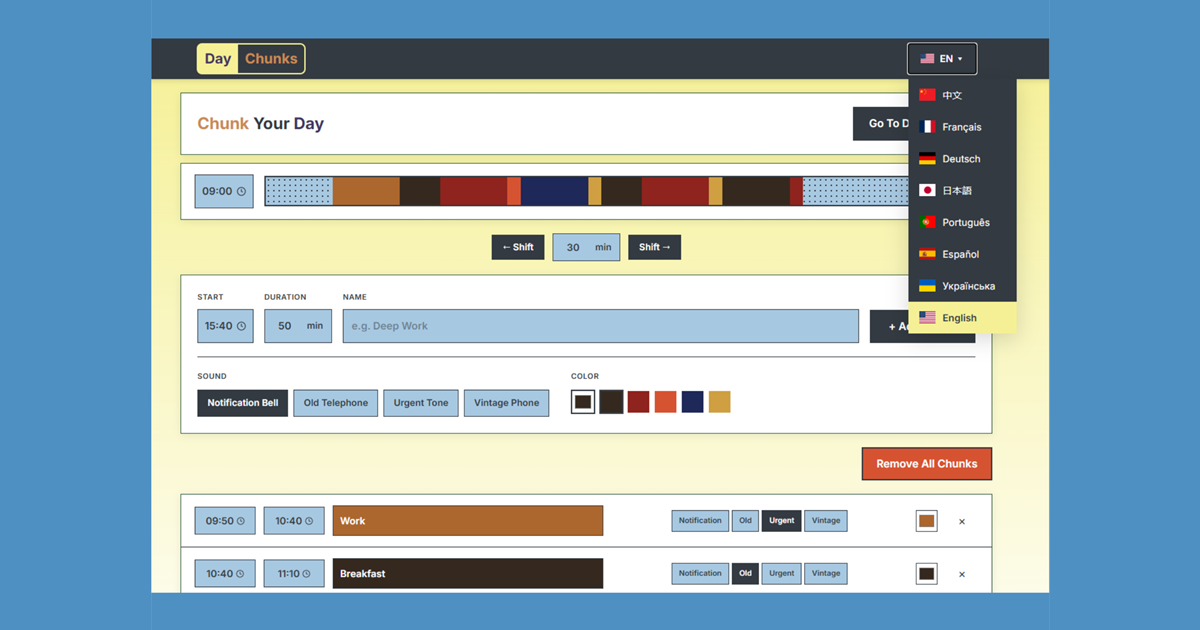Select the Urgent Tone sound
The width and height of the screenshot is (1200, 630).
point(421,403)
